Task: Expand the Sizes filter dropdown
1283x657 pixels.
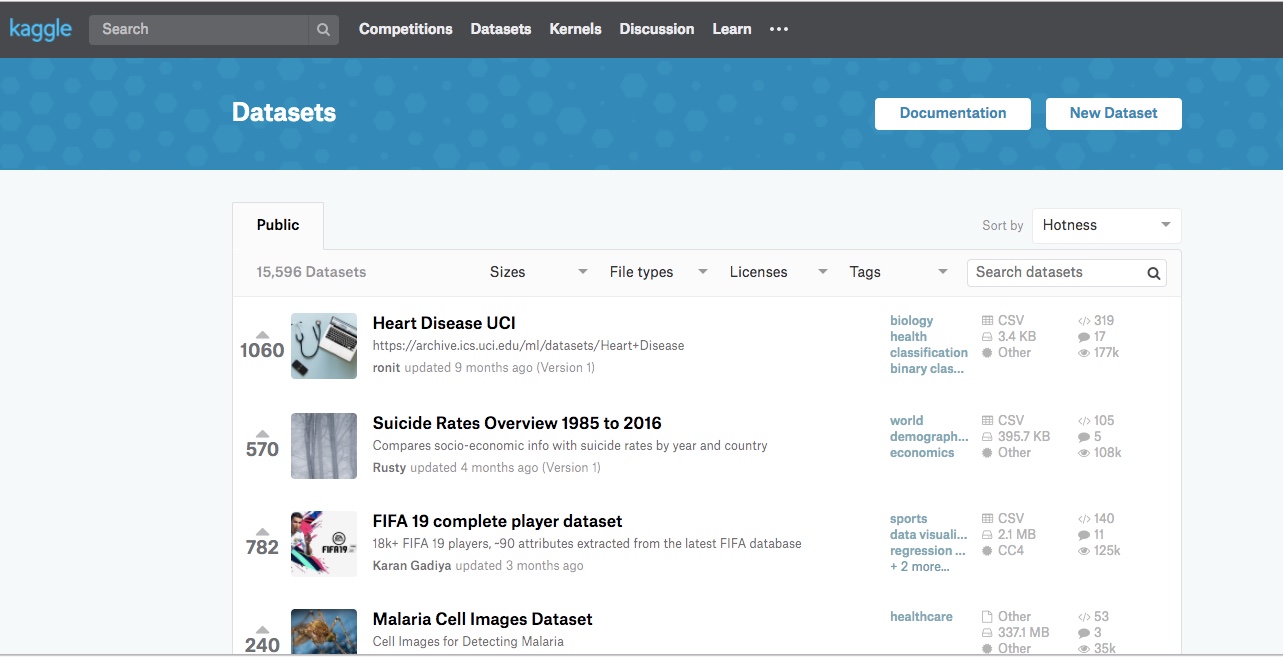Action: click(x=538, y=272)
